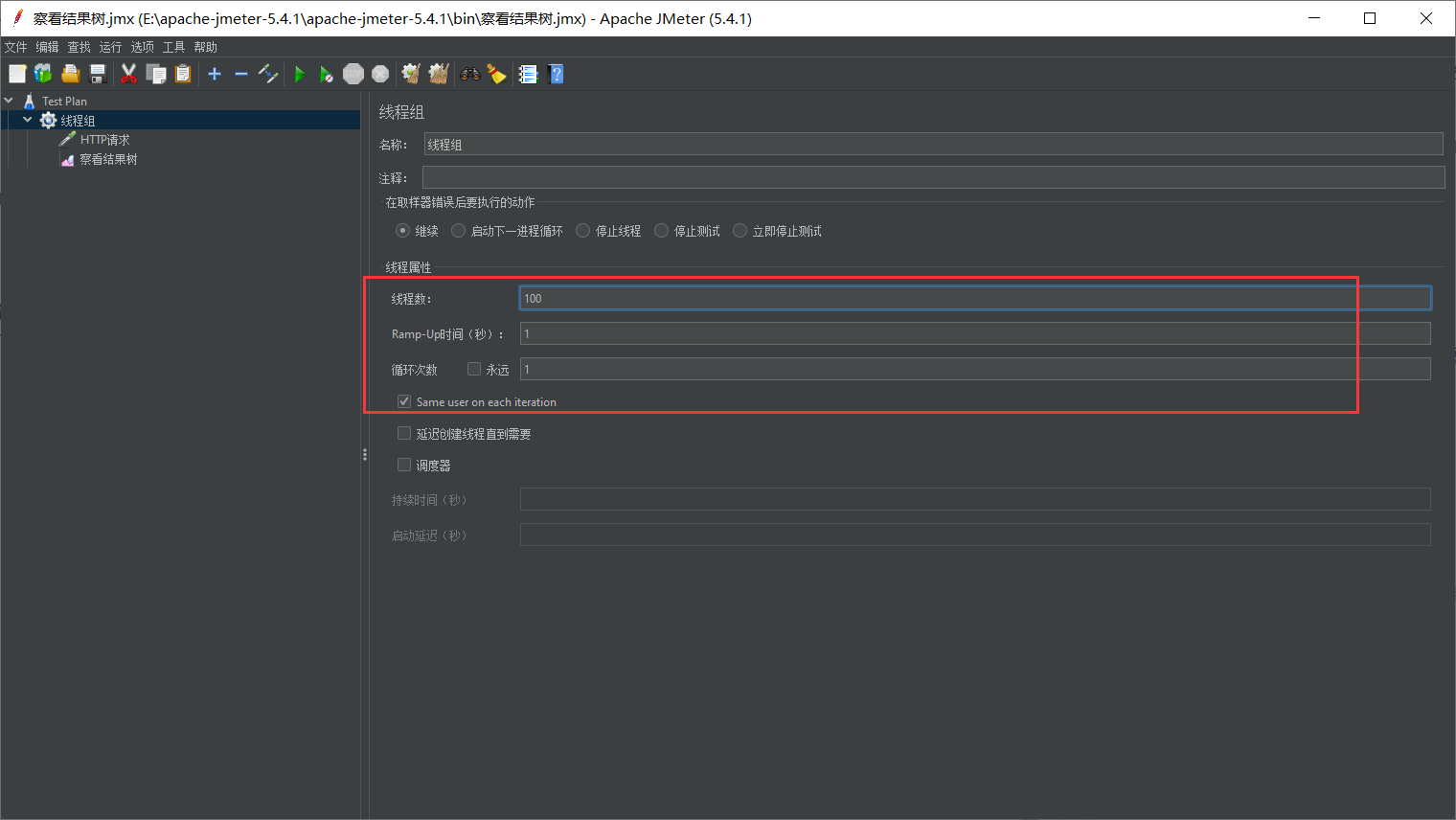Collapse the 线程组 tree node arrow

[28, 120]
